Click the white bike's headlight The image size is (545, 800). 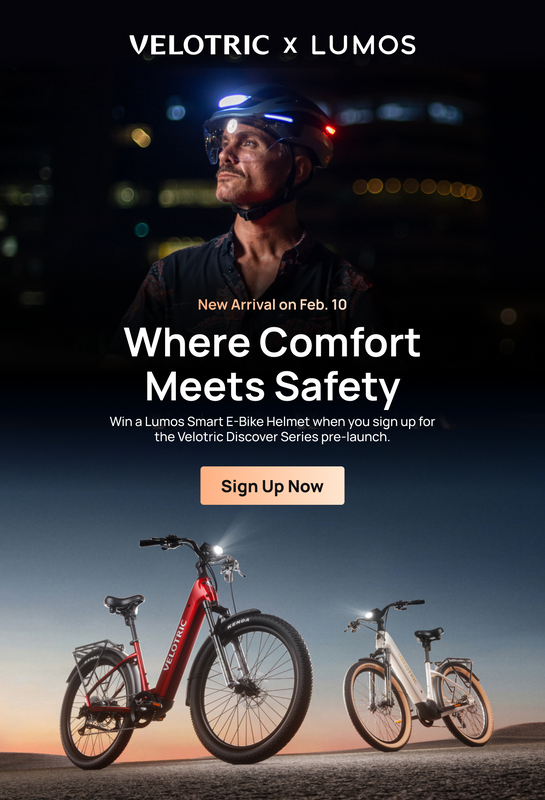point(368,615)
